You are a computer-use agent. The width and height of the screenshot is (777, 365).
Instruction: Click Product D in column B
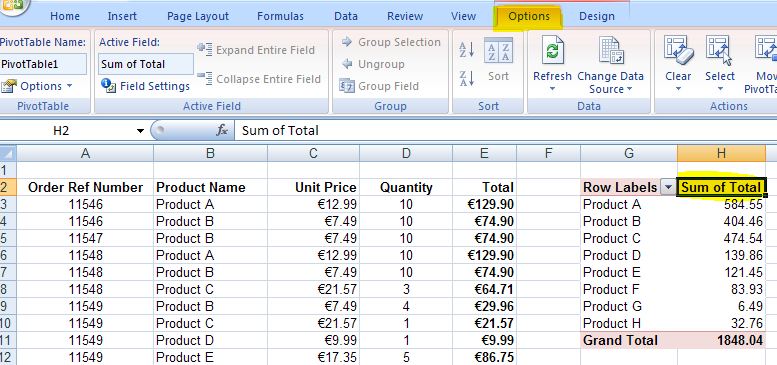click(211, 340)
